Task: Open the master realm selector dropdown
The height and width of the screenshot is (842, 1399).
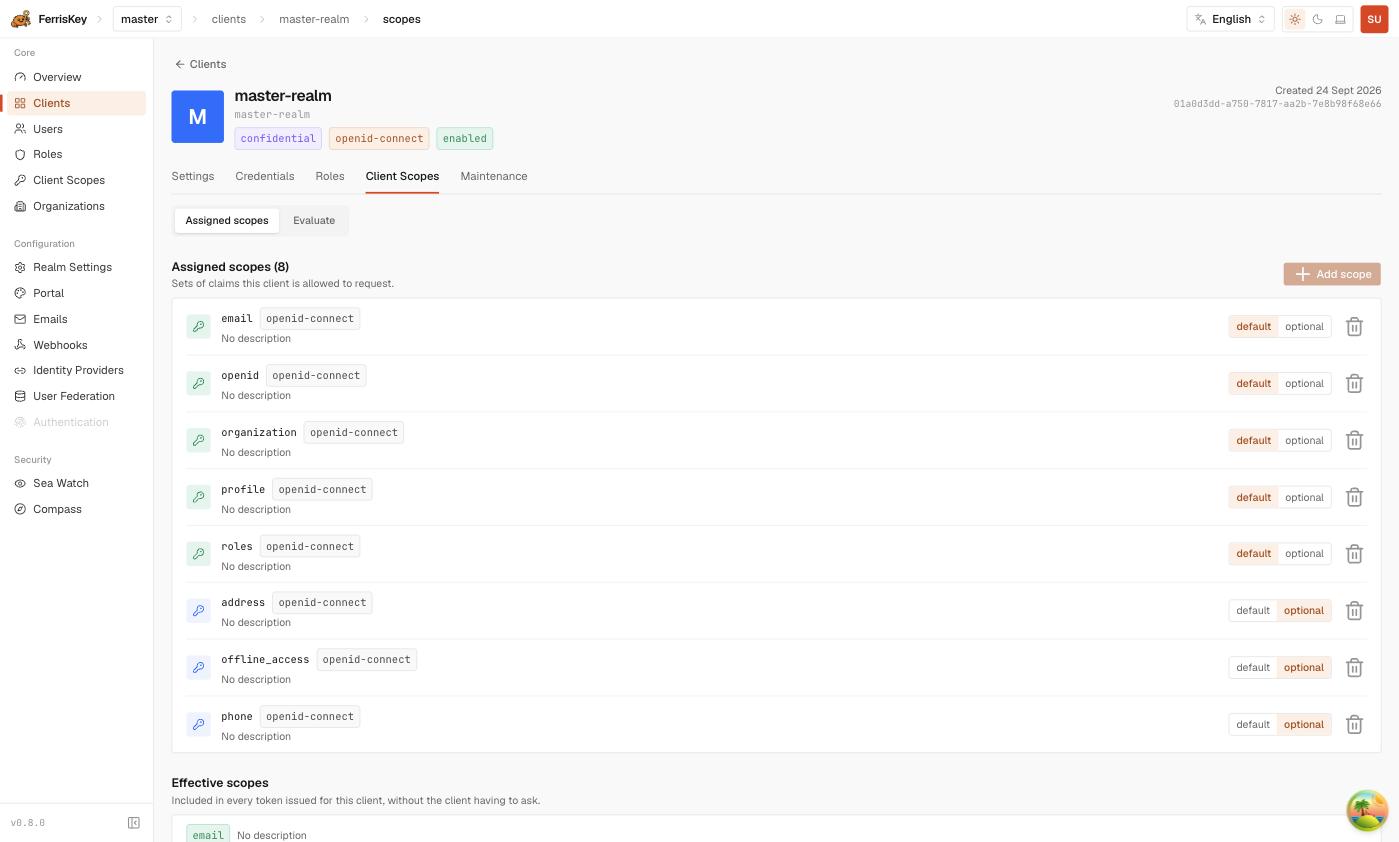Action: 147,19
